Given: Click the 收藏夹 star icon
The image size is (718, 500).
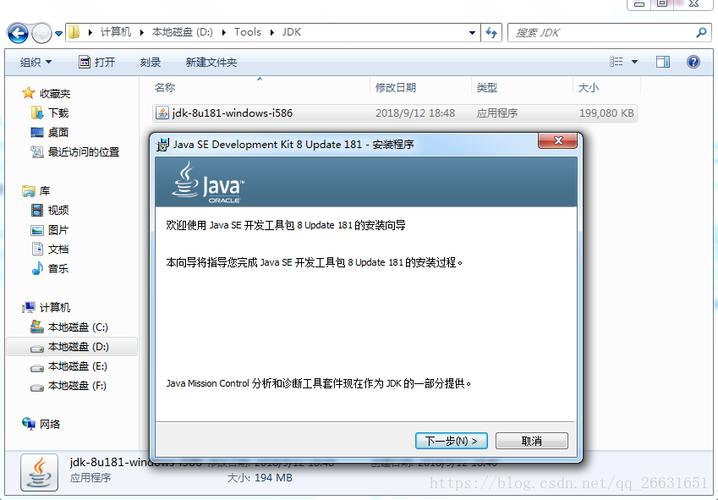Looking at the screenshot, I should point(28,93).
